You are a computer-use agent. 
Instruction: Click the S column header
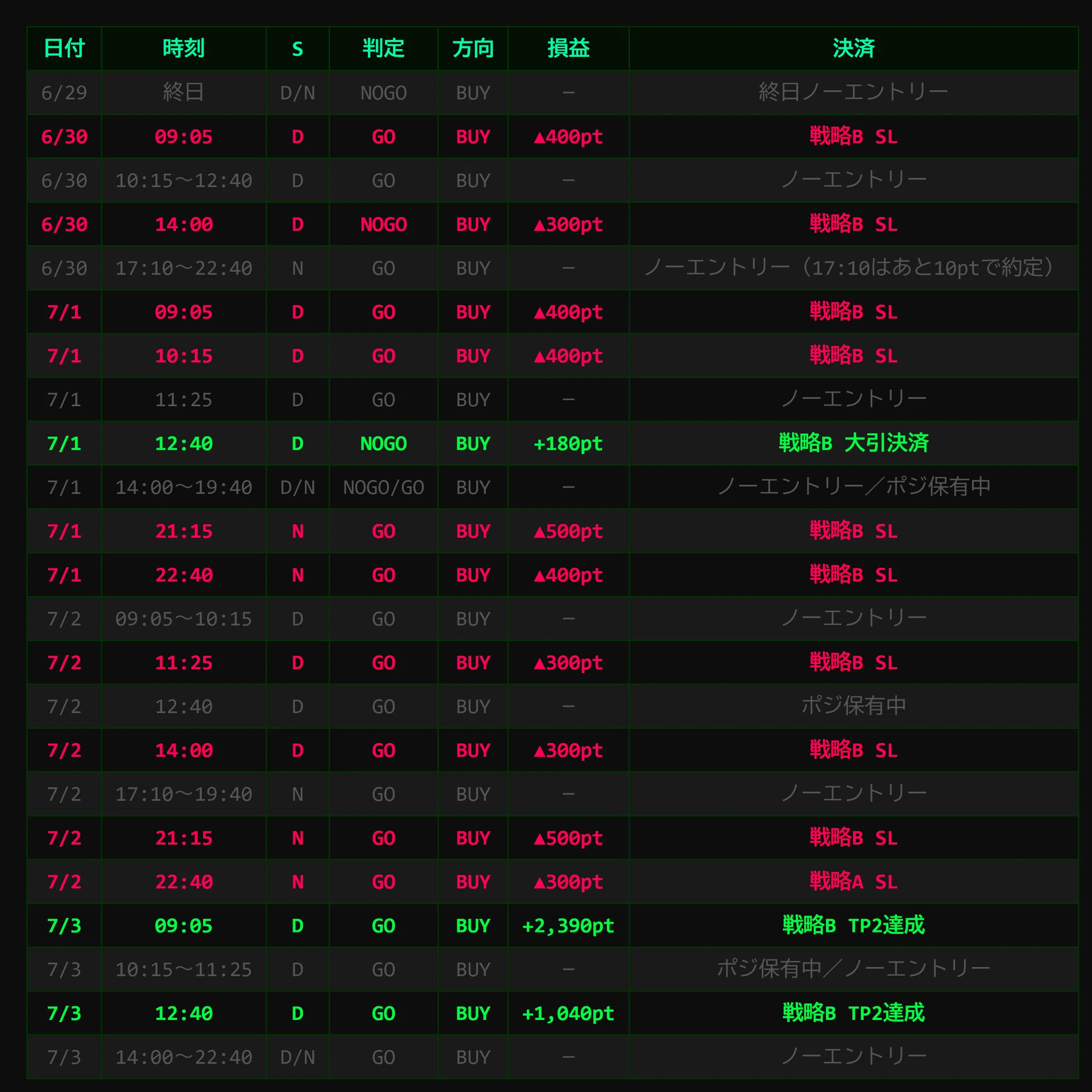298,49
